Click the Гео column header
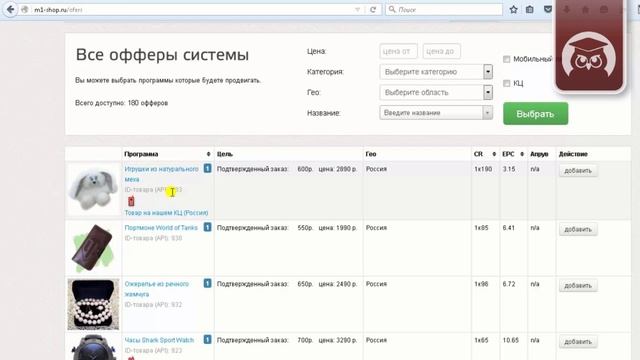Viewport: 640px width, 360px height. (x=371, y=154)
